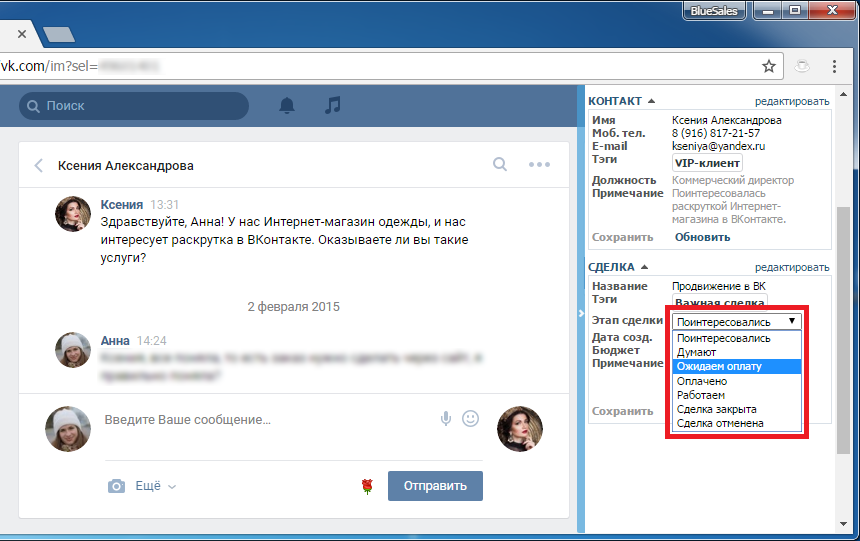This screenshot has height=541, width=860.
Task: Open the Этап сделки dropdown box
Action: [x=737, y=321]
